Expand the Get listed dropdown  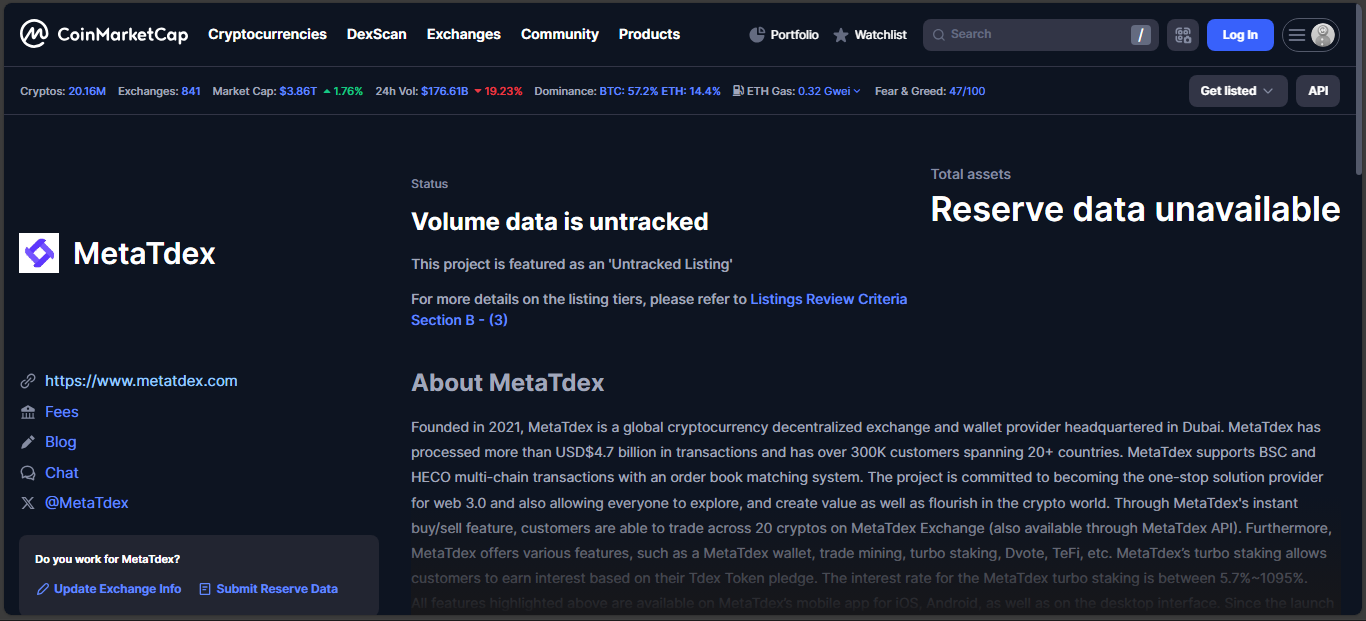pos(1237,91)
